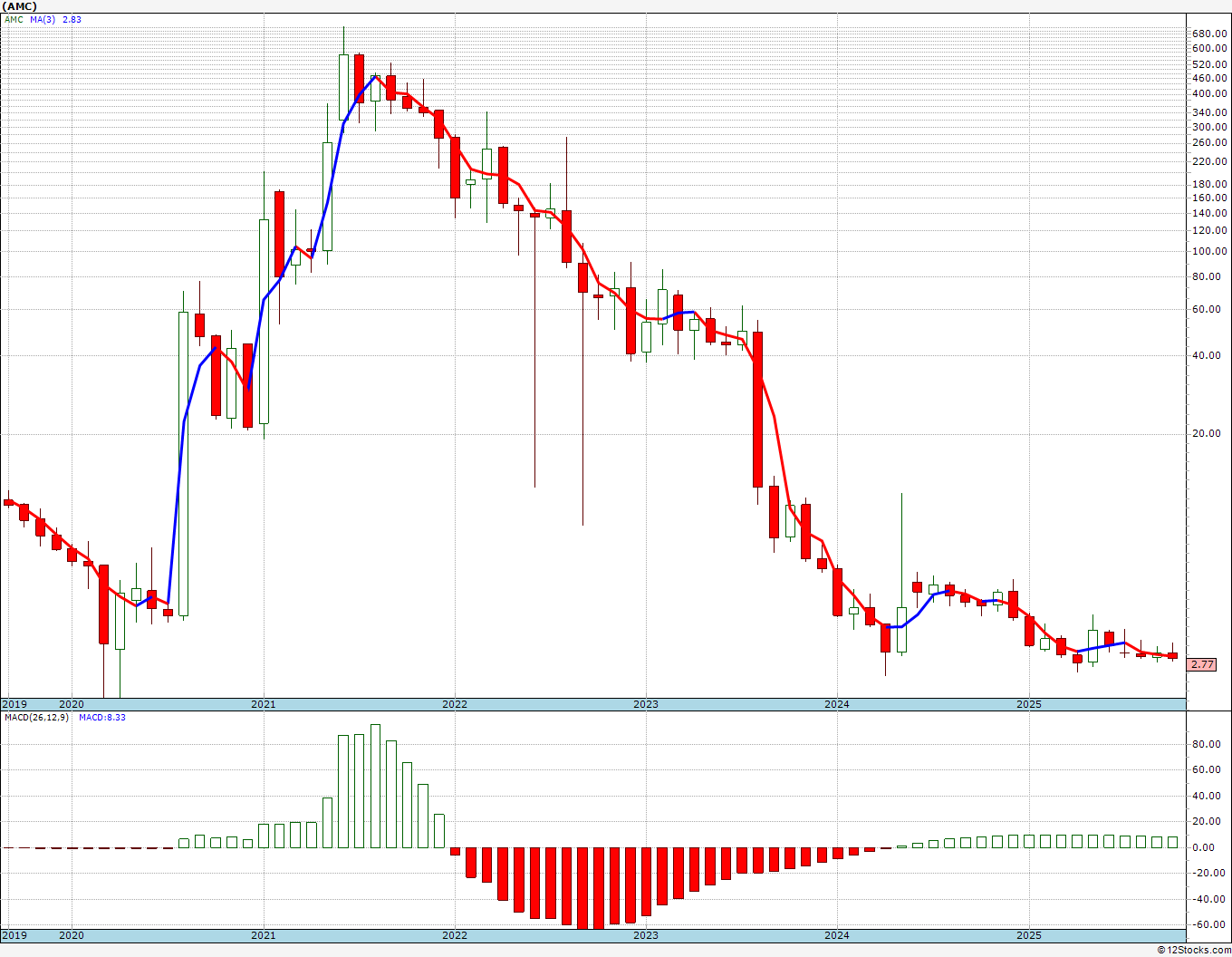The image size is (1232, 957).
Task: Click the tallest green MACD histogram bar
Action: (375, 786)
